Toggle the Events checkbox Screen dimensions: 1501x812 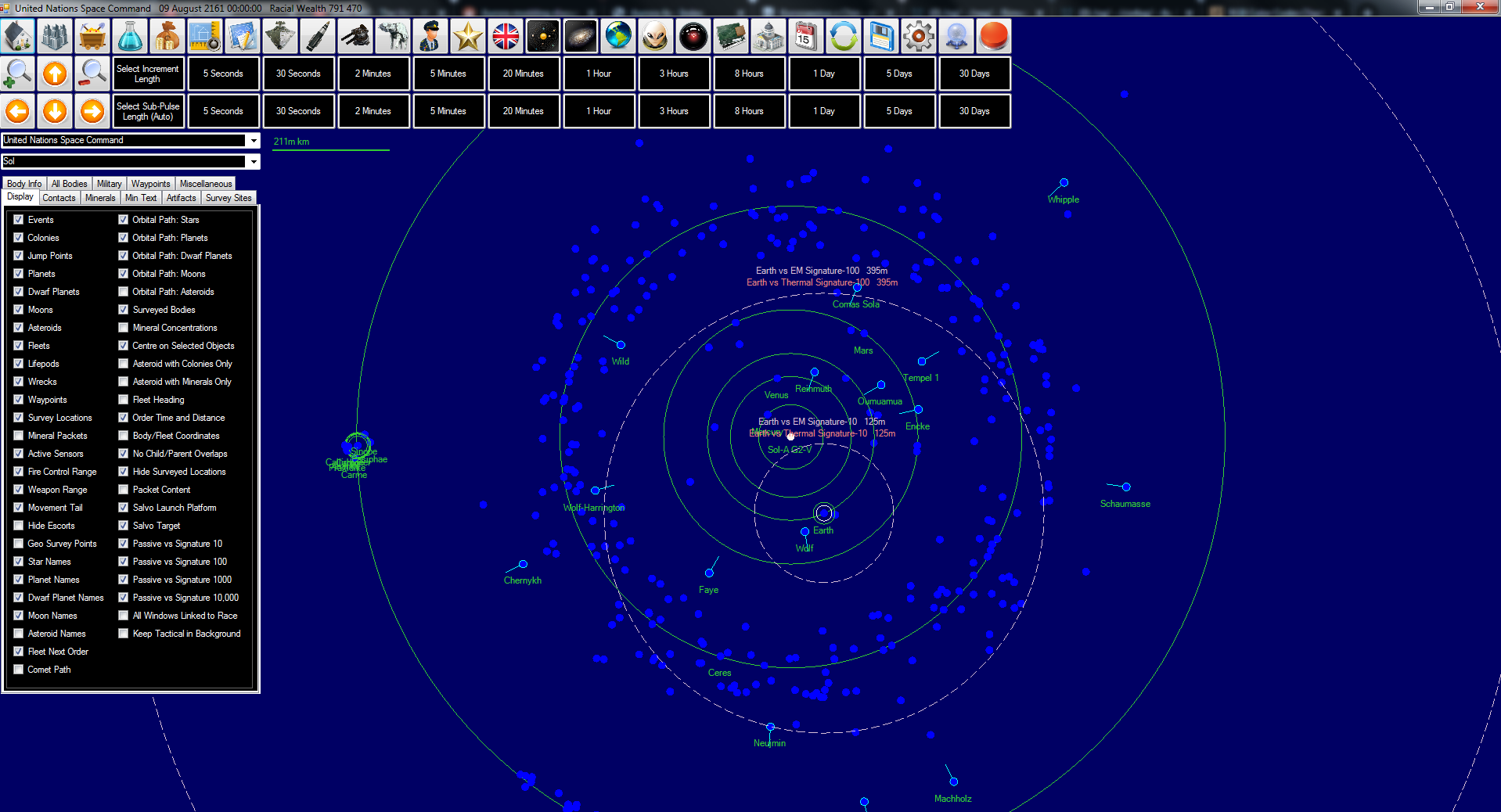[x=18, y=220]
